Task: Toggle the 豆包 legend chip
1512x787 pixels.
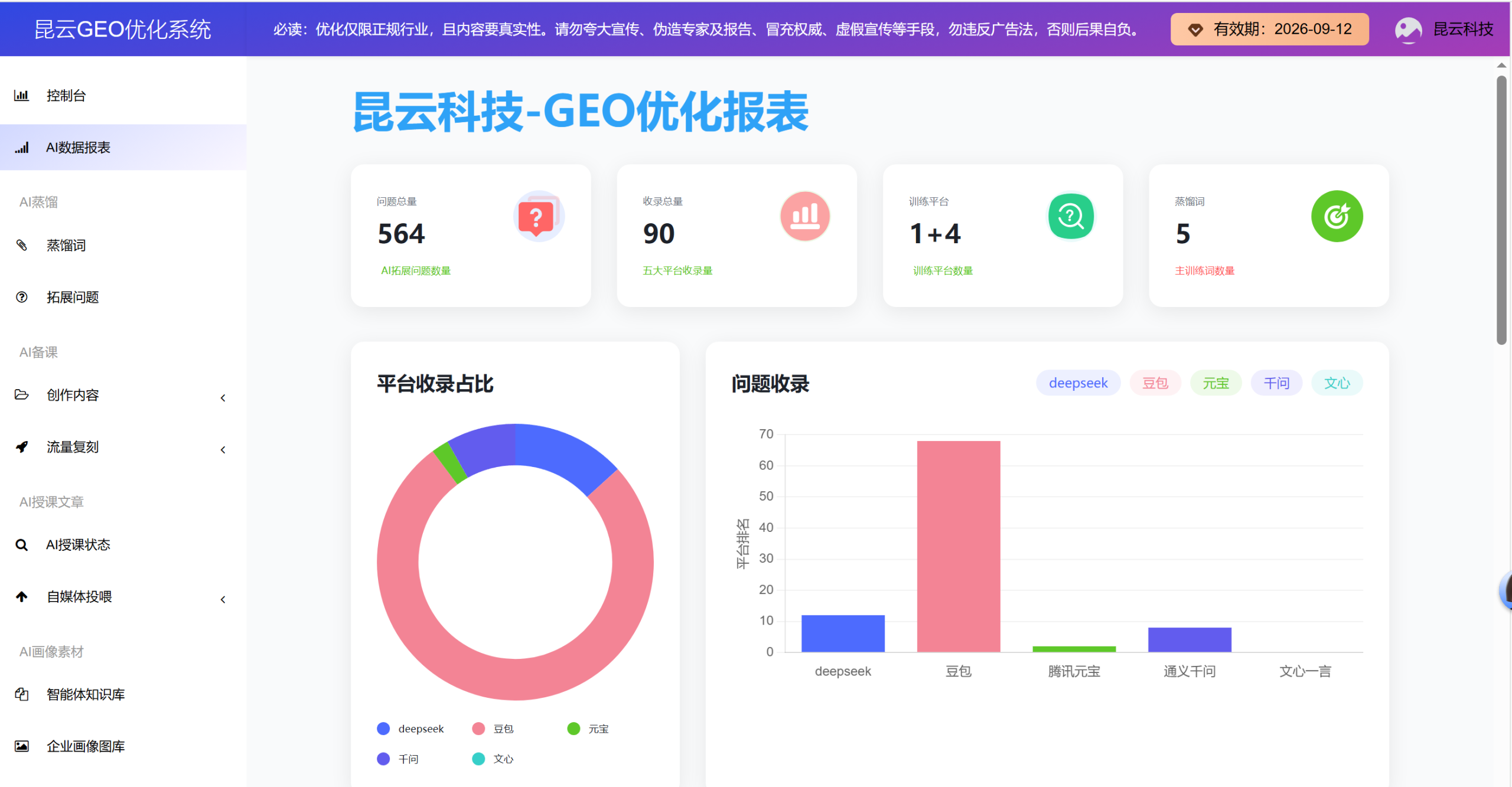Action: pos(1155,383)
